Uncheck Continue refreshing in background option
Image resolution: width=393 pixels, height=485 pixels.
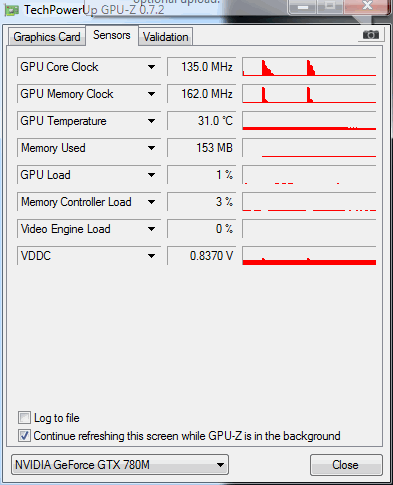(24, 435)
